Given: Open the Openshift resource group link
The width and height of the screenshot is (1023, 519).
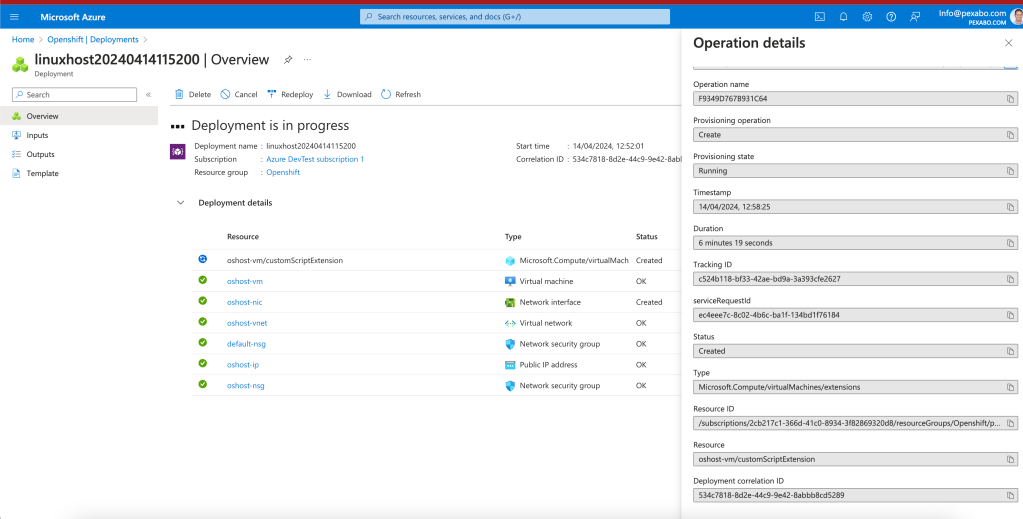Looking at the screenshot, I should point(283,172).
